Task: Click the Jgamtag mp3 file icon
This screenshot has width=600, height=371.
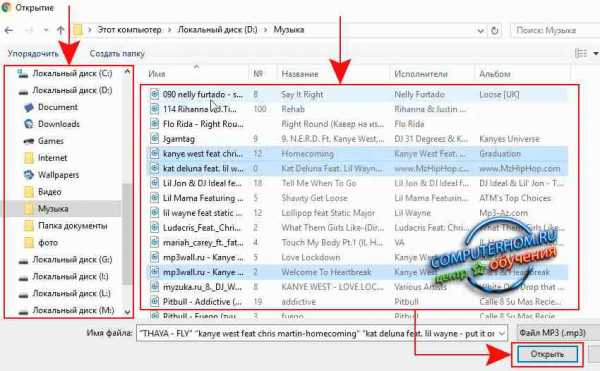Action: pyautogui.click(x=154, y=138)
